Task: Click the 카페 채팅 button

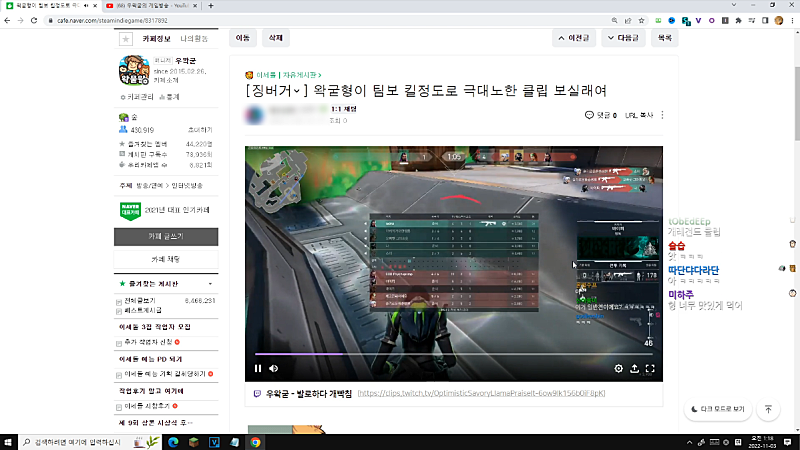Action: tap(166, 259)
